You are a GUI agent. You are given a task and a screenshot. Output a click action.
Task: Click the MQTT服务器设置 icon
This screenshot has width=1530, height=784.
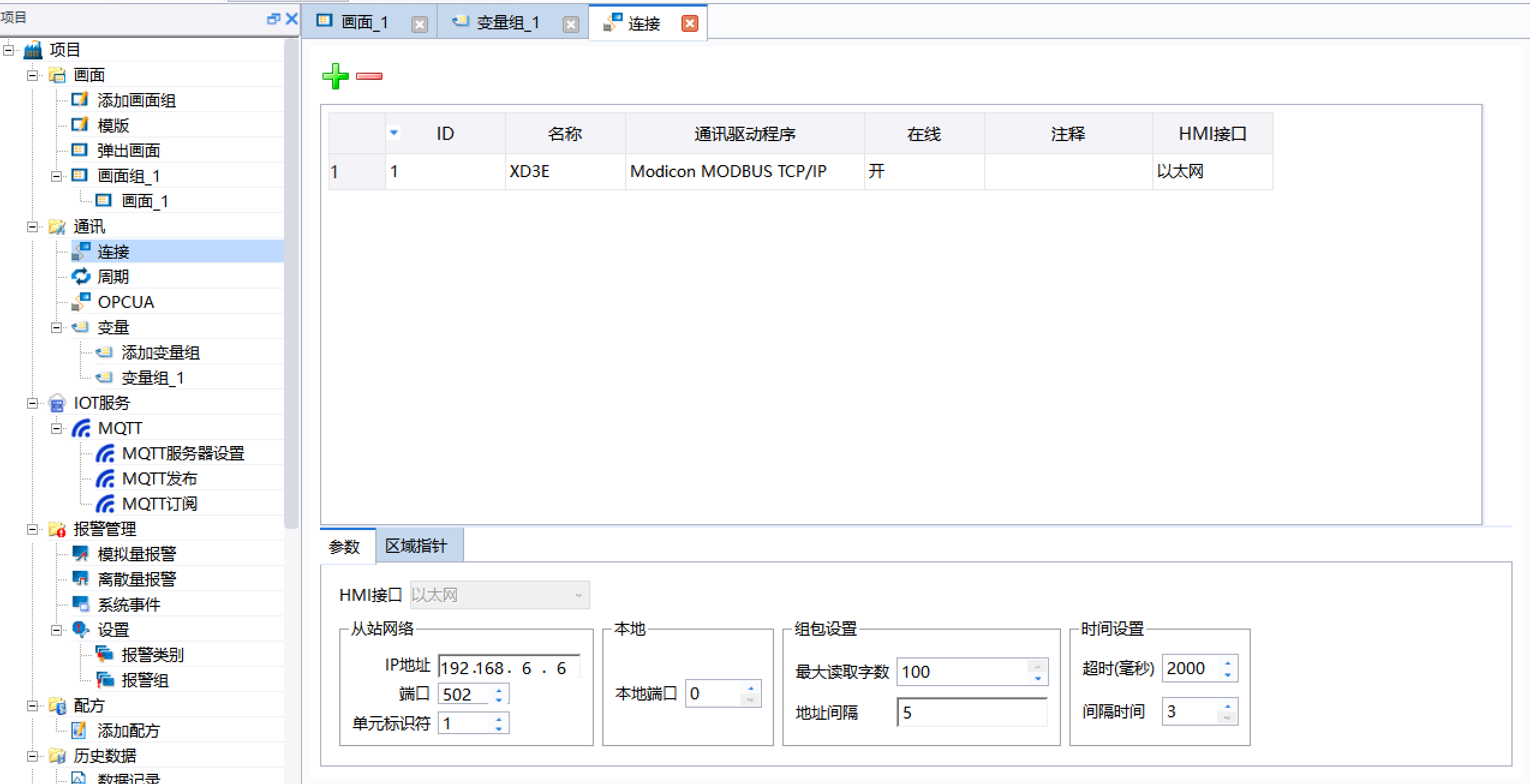pos(104,453)
